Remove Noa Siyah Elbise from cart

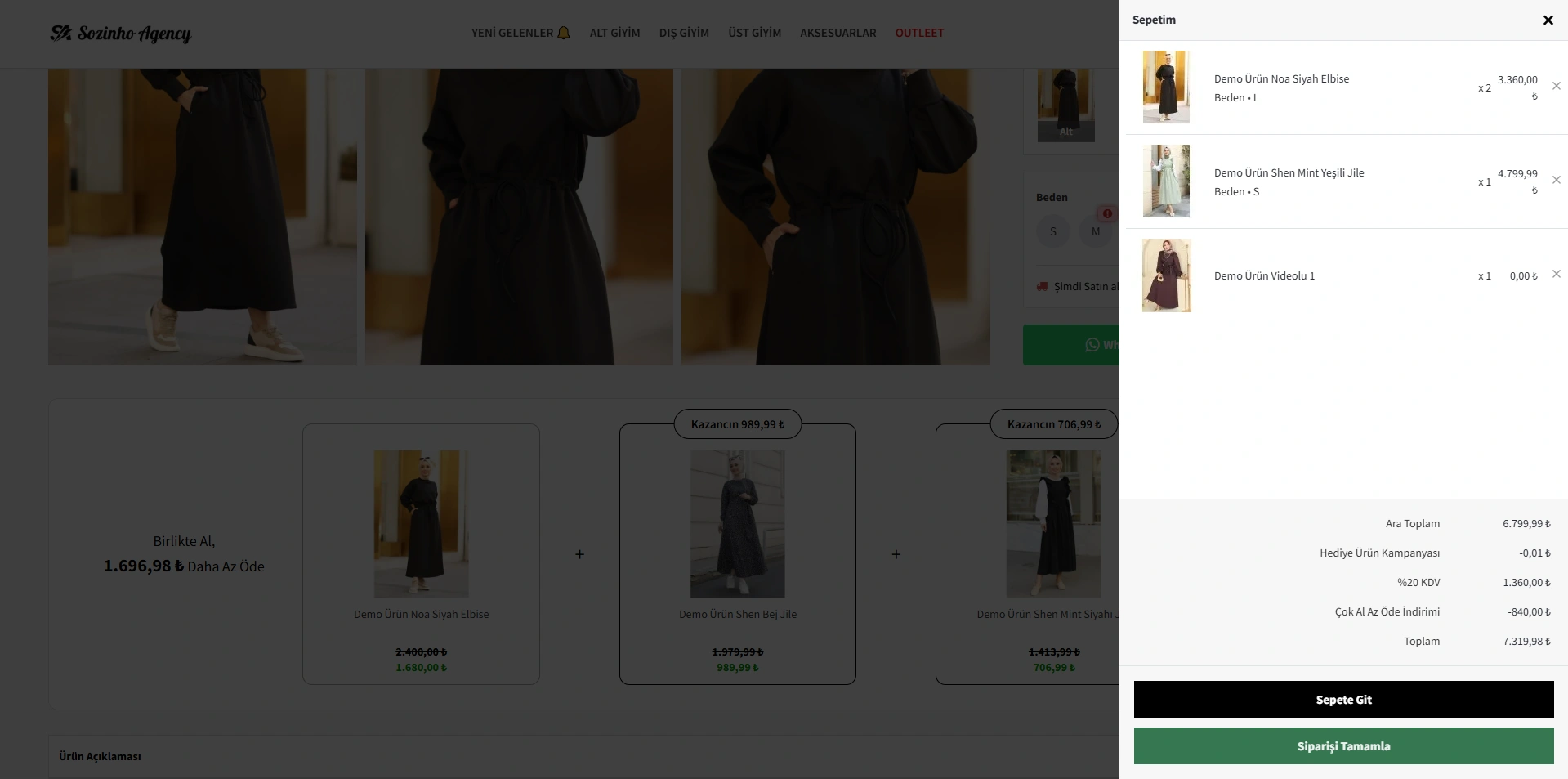(x=1556, y=86)
